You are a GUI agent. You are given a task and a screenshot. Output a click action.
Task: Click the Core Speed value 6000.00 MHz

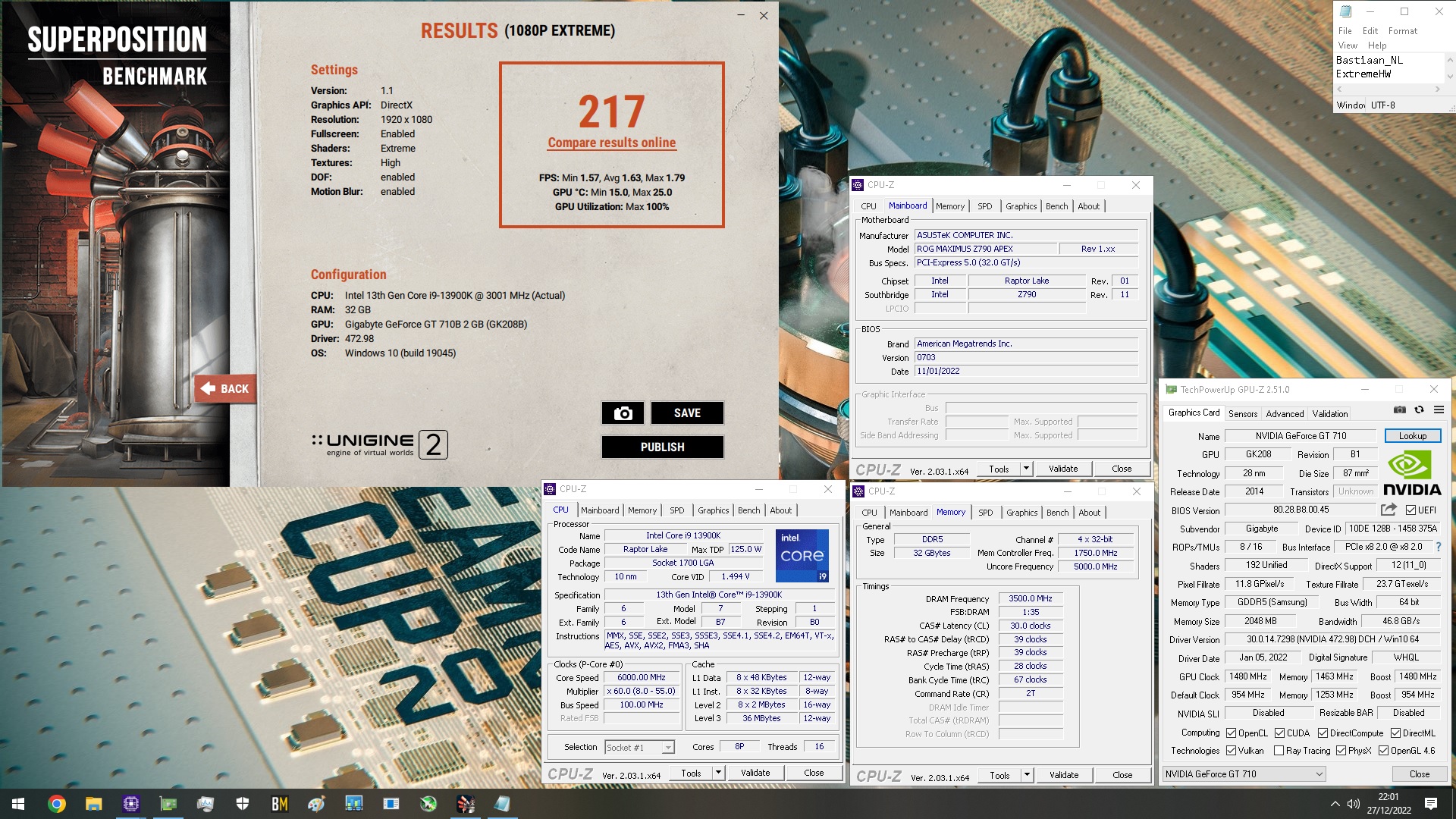point(642,678)
